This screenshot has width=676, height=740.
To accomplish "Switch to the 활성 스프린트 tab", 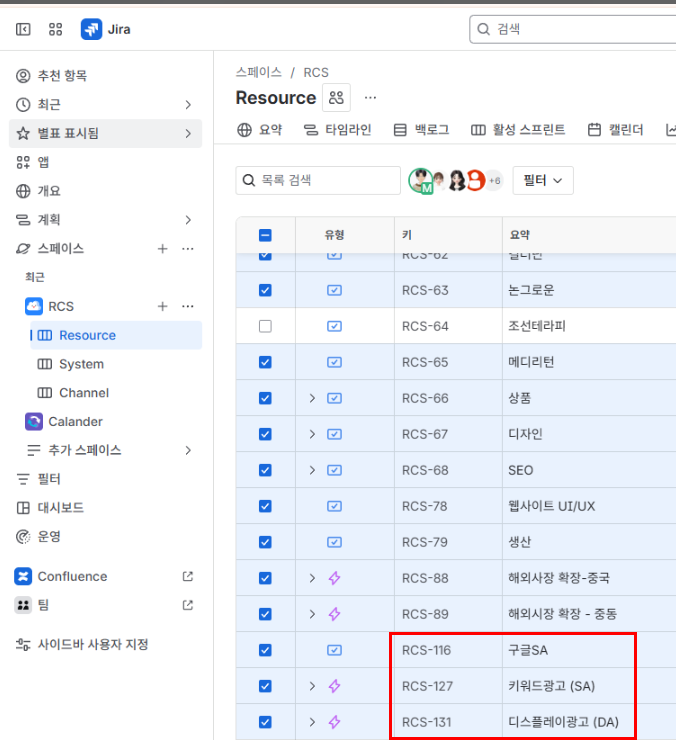I will [x=518, y=129].
